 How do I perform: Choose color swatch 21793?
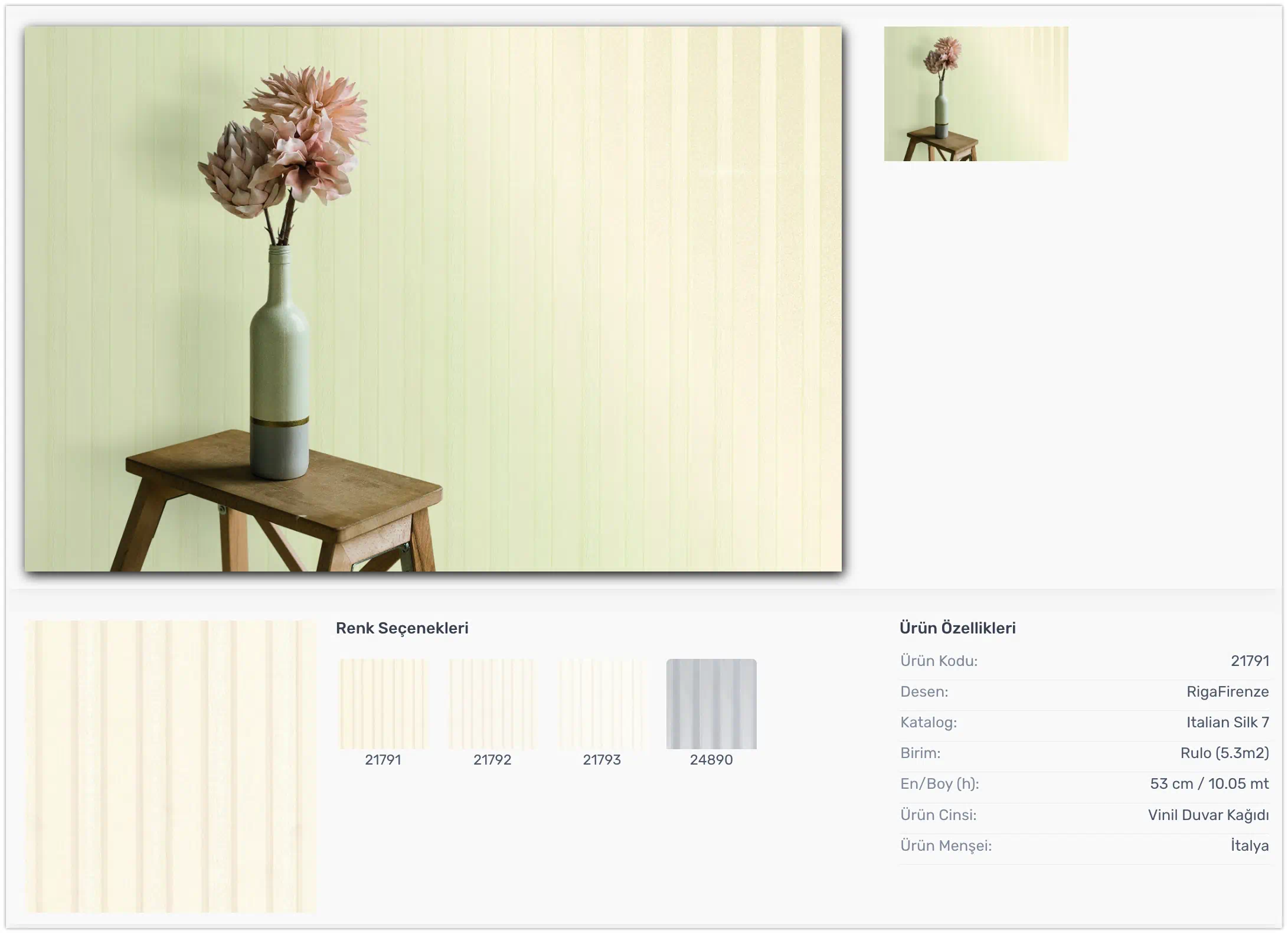click(602, 704)
